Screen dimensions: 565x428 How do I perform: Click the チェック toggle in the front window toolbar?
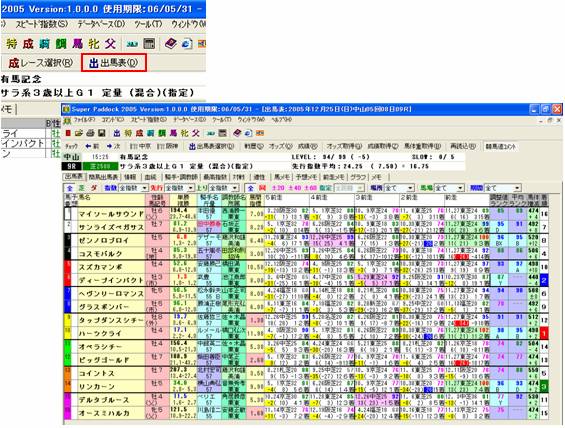(x=71, y=147)
